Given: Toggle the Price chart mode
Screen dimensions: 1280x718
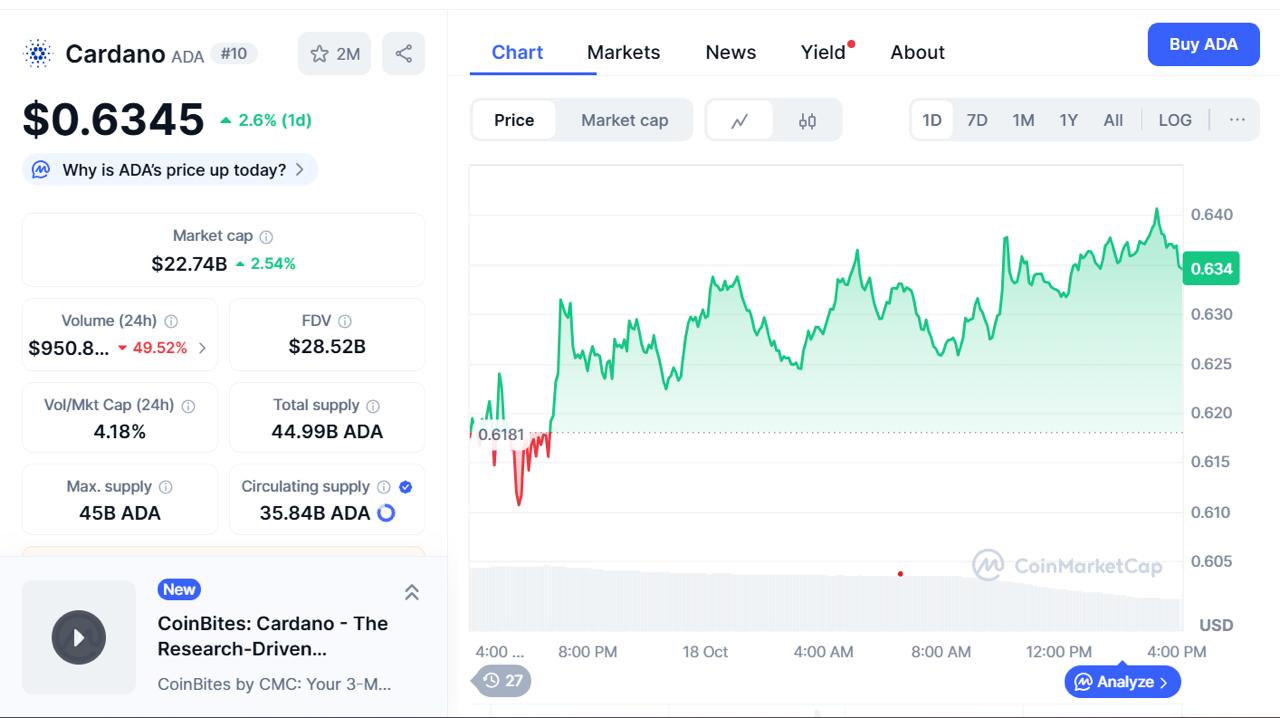Looking at the screenshot, I should click(514, 120).
